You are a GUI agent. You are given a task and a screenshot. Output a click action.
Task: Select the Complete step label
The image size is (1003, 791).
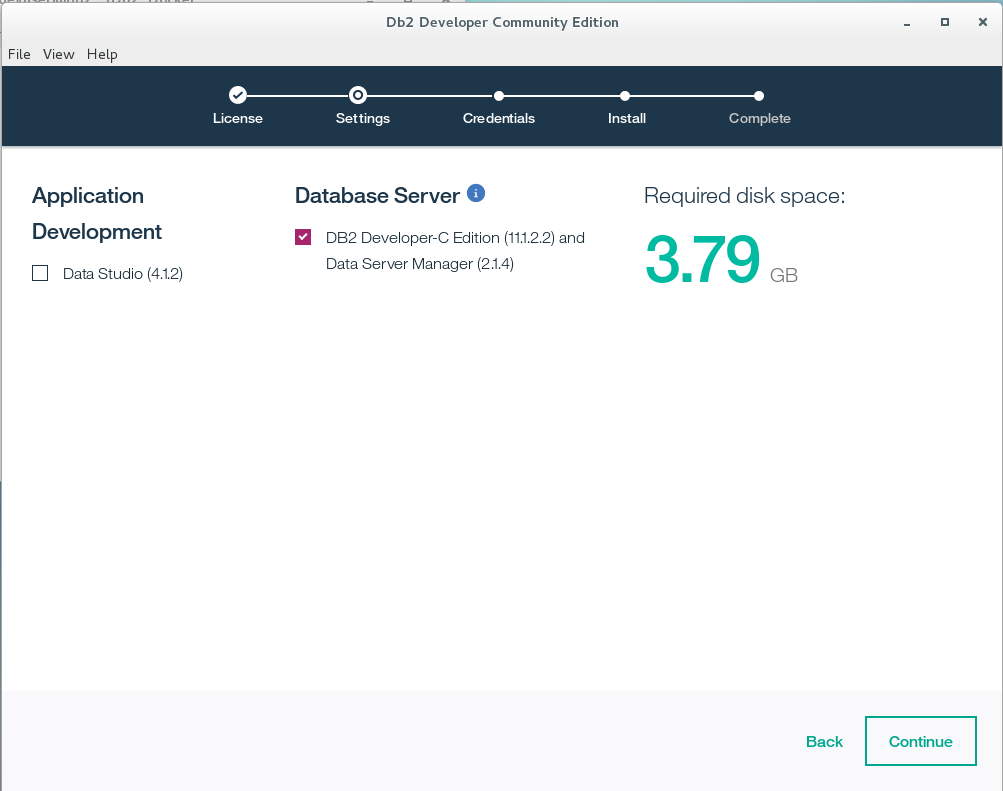(x=760, y=119)
